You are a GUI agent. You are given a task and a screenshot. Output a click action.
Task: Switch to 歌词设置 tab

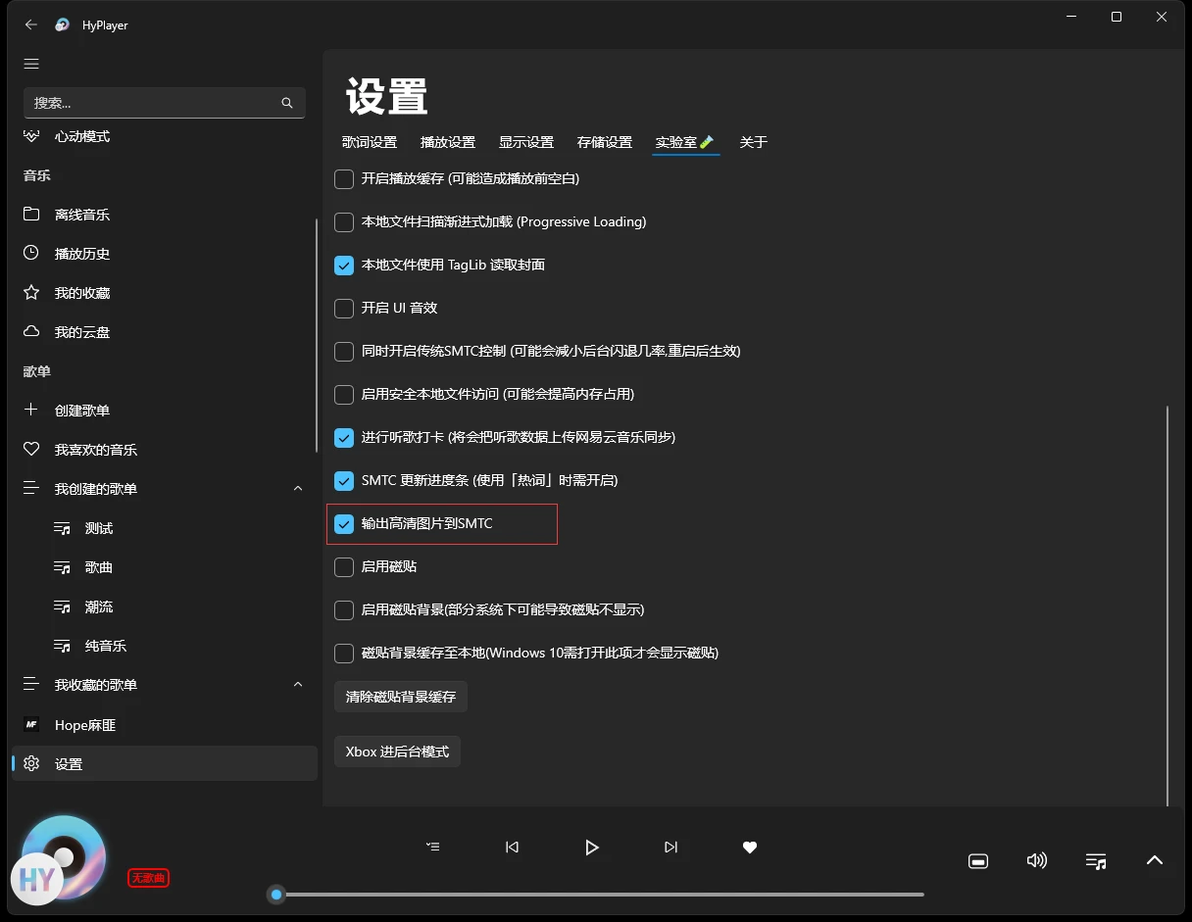coord(369,142)
